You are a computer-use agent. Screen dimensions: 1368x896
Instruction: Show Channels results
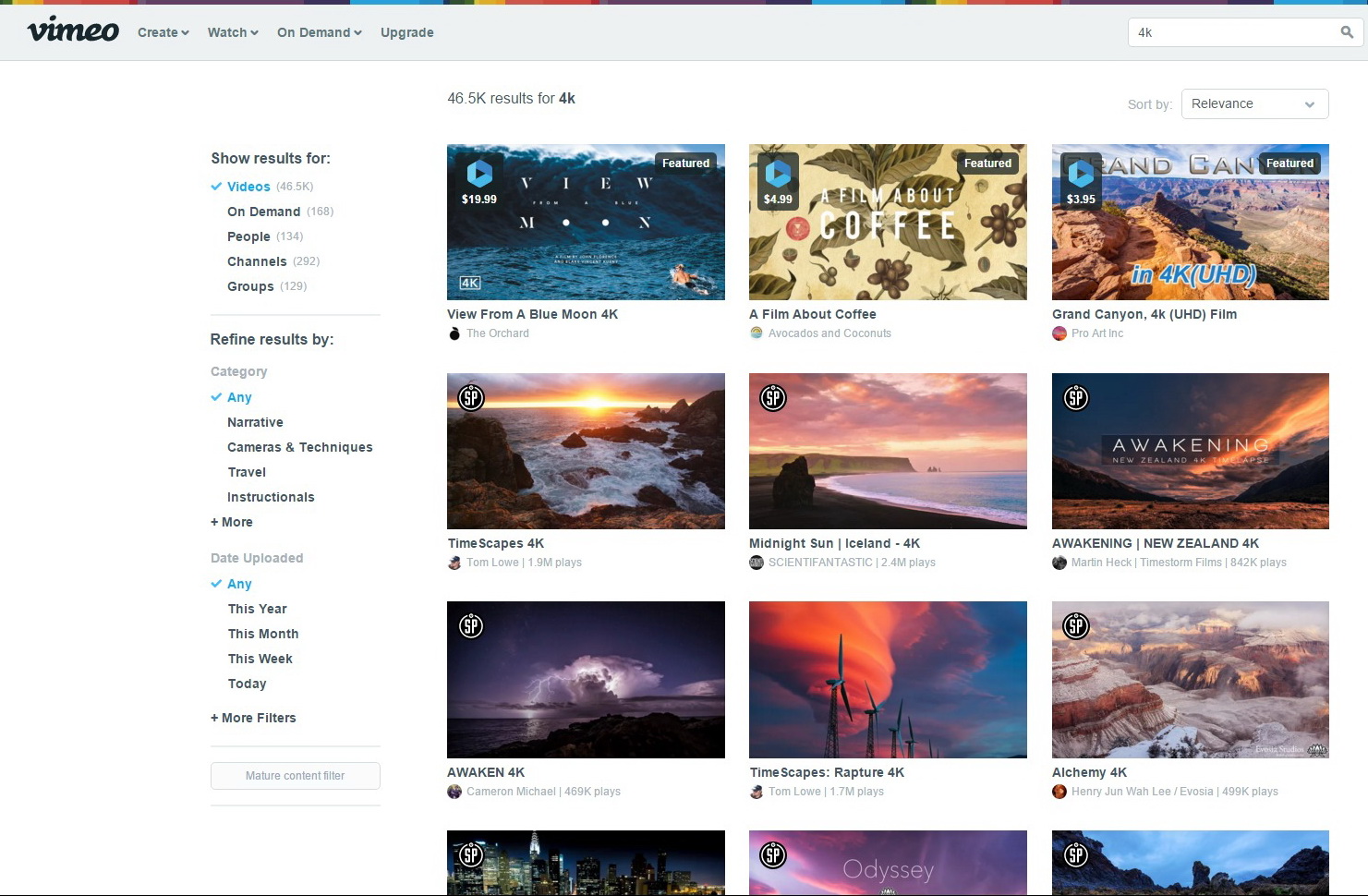click(257, 261)
